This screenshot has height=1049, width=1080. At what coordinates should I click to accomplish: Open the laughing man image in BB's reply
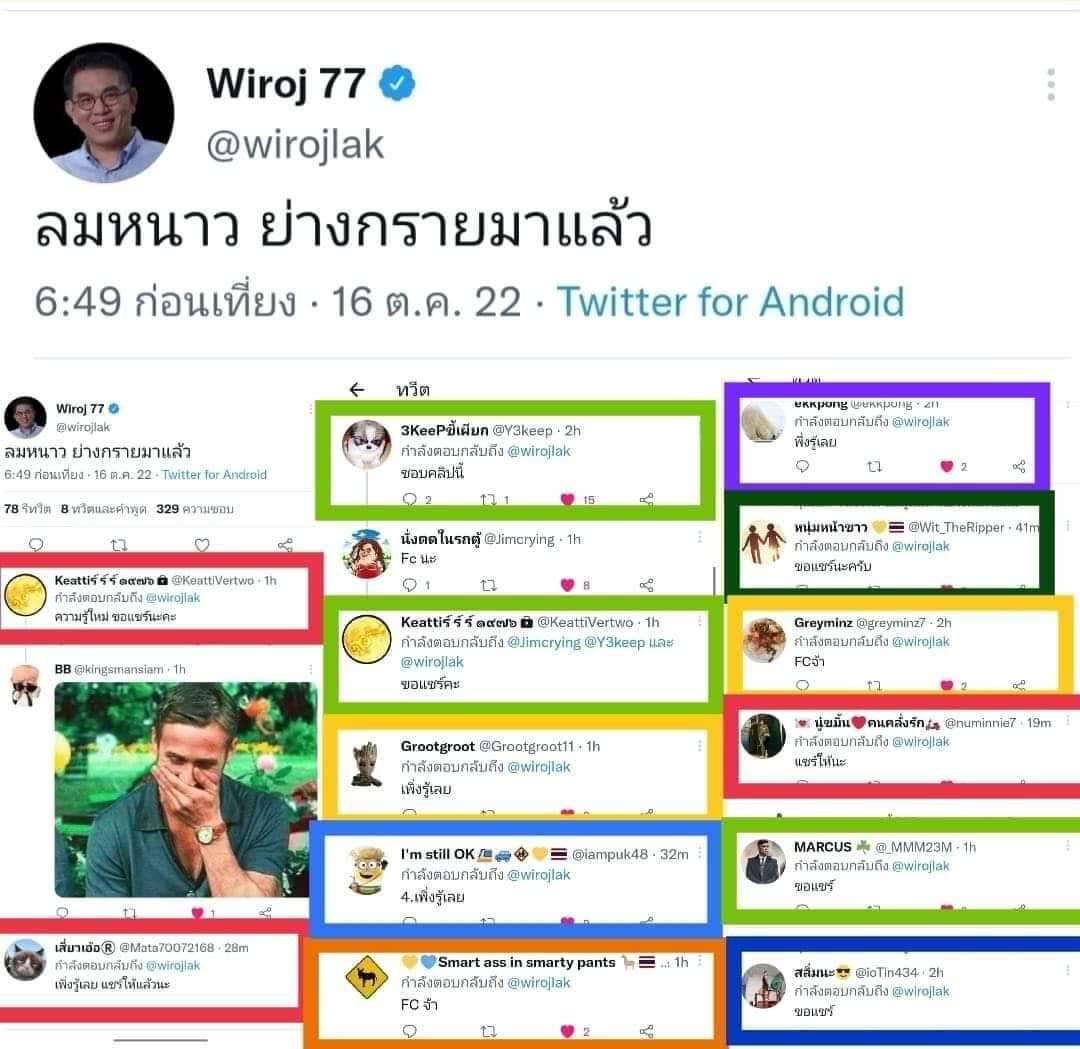pyautogui.click(x=186, y=789)
